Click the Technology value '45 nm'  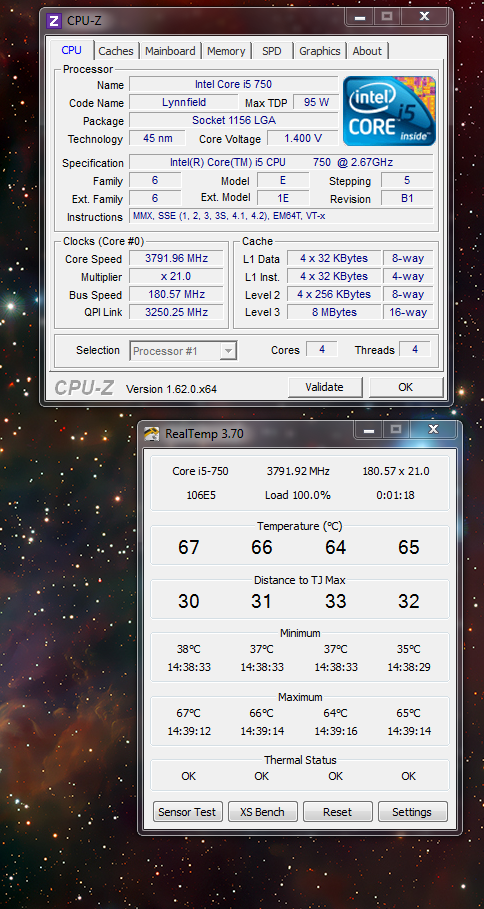pos(157,138)
